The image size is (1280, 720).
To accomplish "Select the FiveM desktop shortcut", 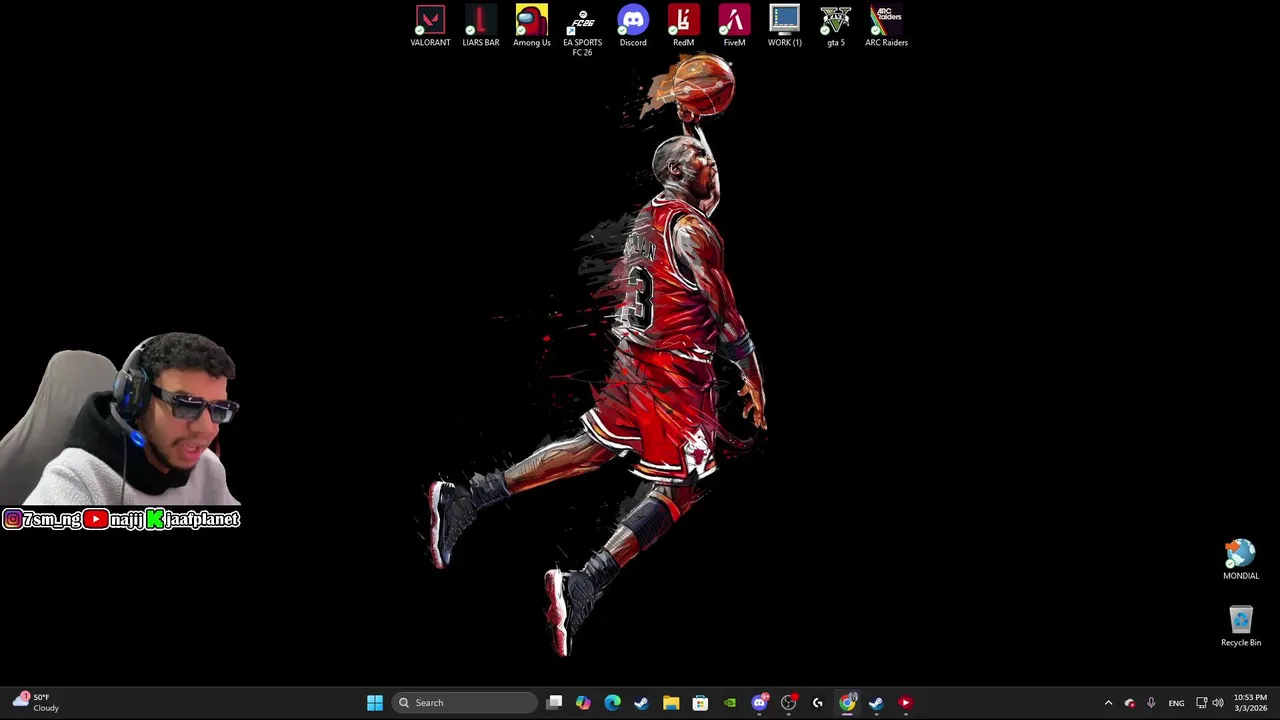I will 734,27.
